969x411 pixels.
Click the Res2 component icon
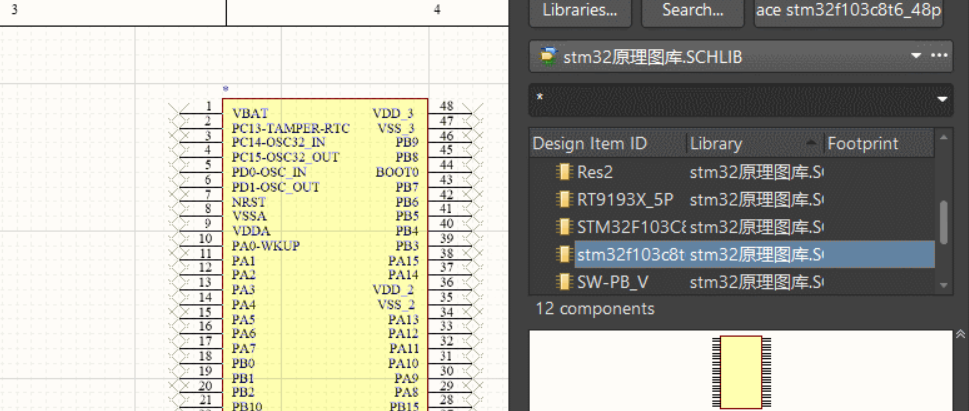click(563, 172)
